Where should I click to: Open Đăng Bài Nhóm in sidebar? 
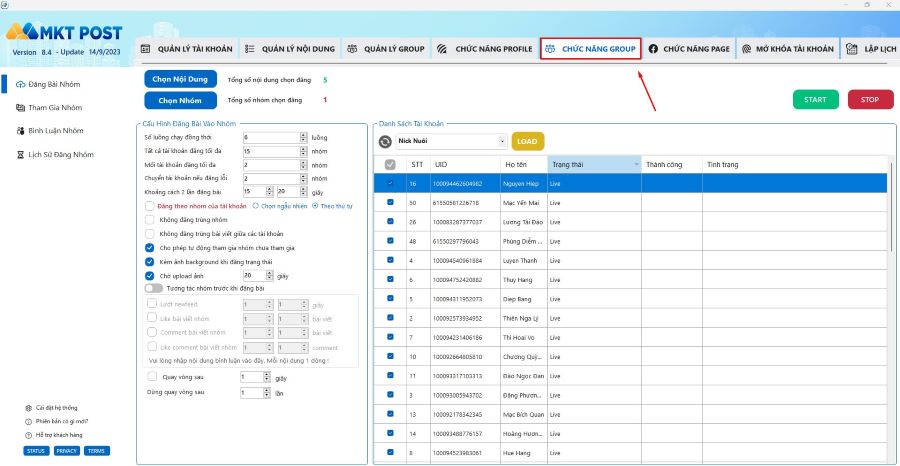[x=49, y=84]
